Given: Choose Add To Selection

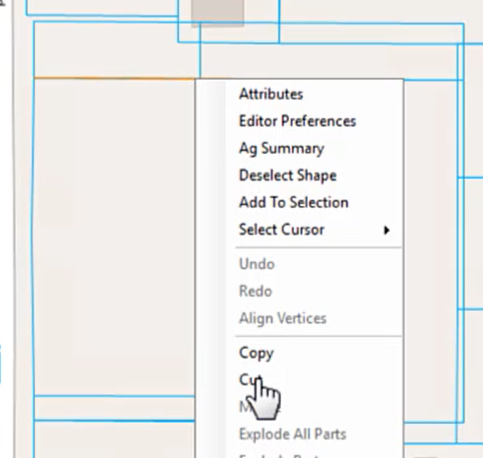Looking at the screenshot, I should (294, 202).
